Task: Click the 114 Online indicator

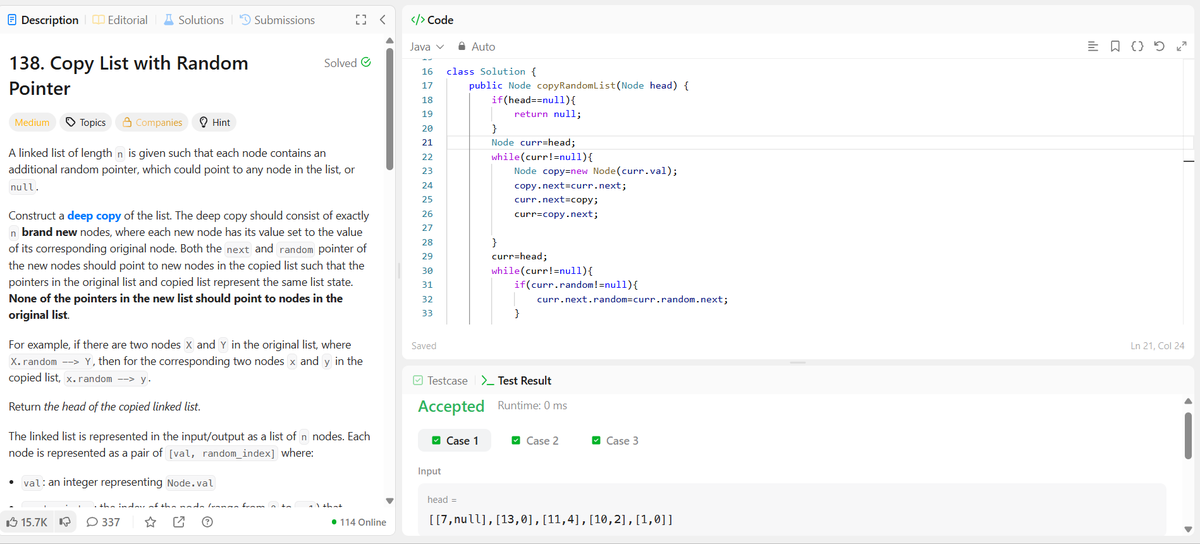Action: [x=359, y=522]
